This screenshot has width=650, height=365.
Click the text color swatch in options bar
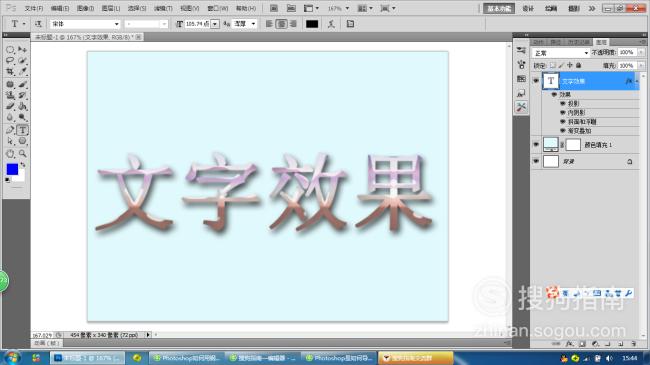[312, 24]
